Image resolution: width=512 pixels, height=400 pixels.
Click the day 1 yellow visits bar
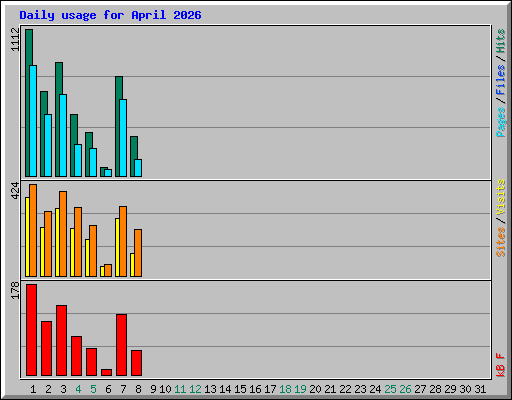point(27,237)
